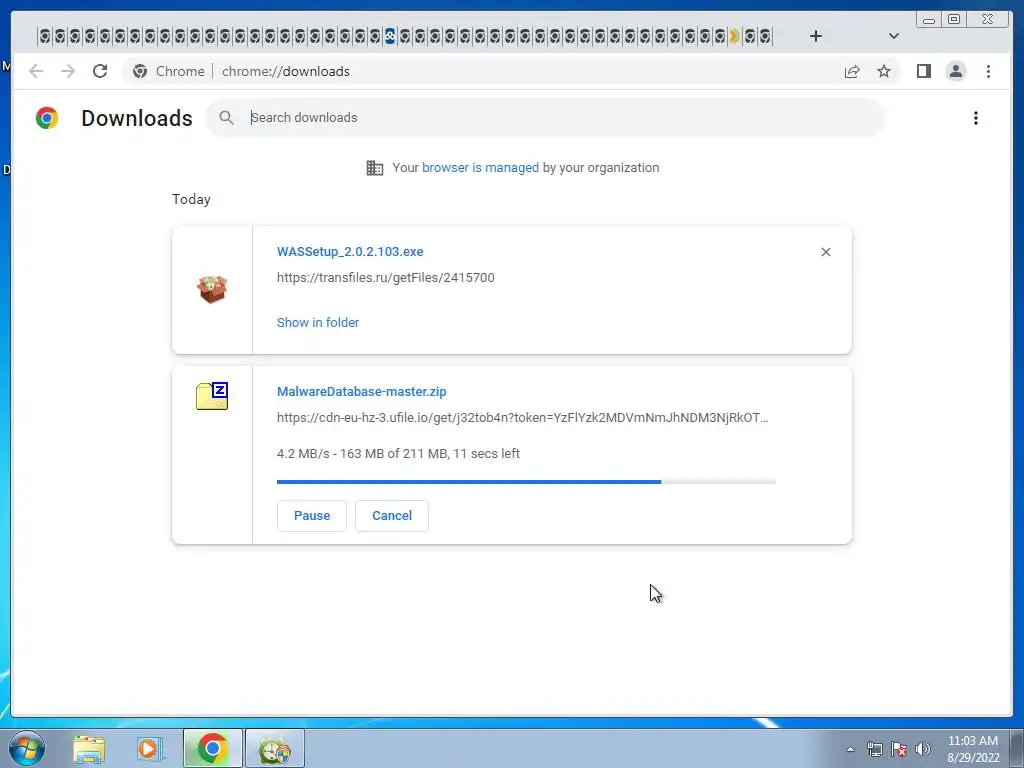Click the Chrome site info icon in address bar

click(x=140, y=71)
